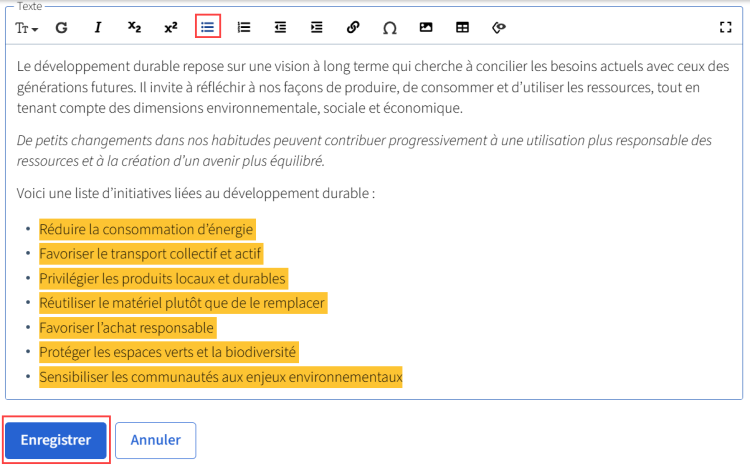The height and width of the screenshot is (469, 750).
Task: Place cursor in "Voici une liste d'initiatives" line
Action: tap(196, 194)
